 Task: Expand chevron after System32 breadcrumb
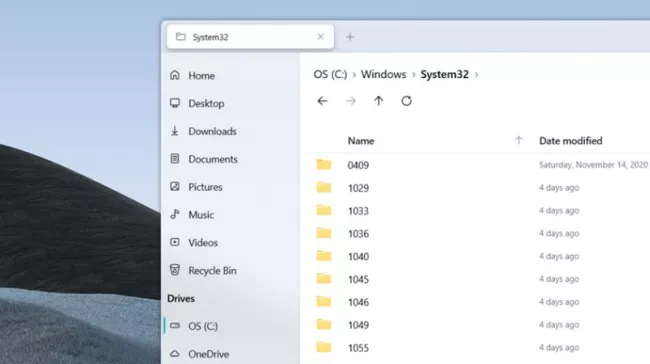point(476,75)
